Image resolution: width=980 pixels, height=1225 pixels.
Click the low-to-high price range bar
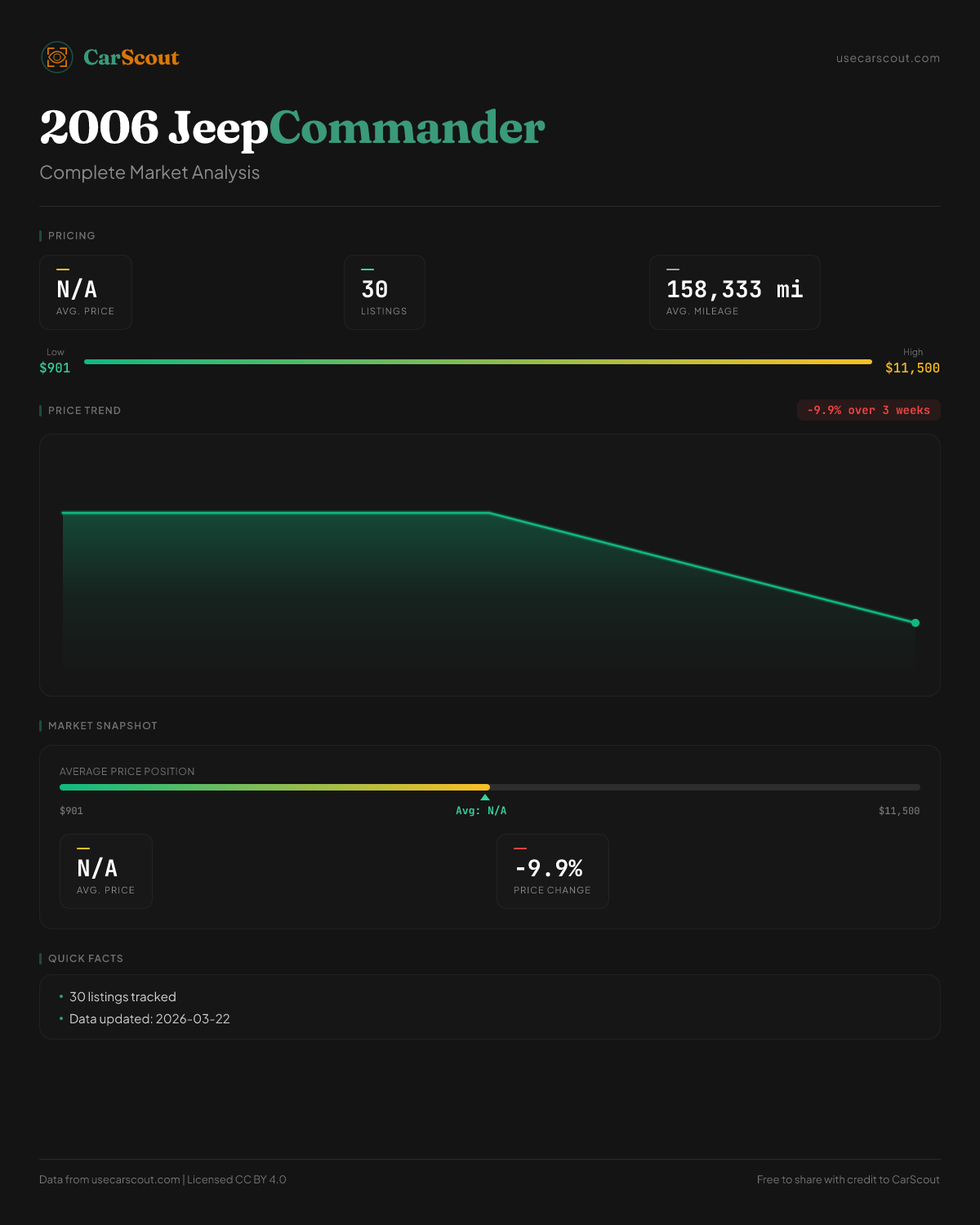click(478, 362)
